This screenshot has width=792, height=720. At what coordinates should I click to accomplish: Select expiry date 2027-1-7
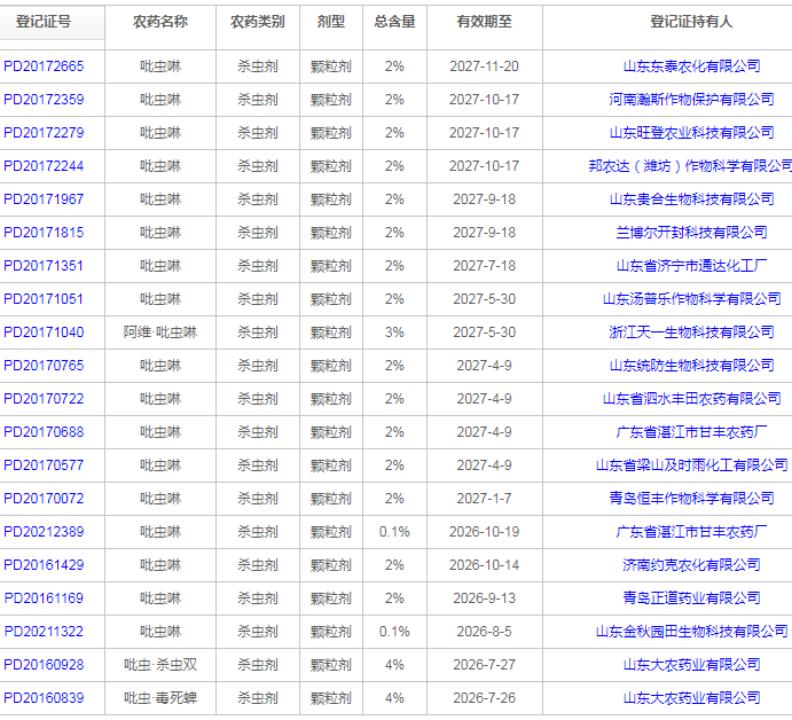(484, 499)
